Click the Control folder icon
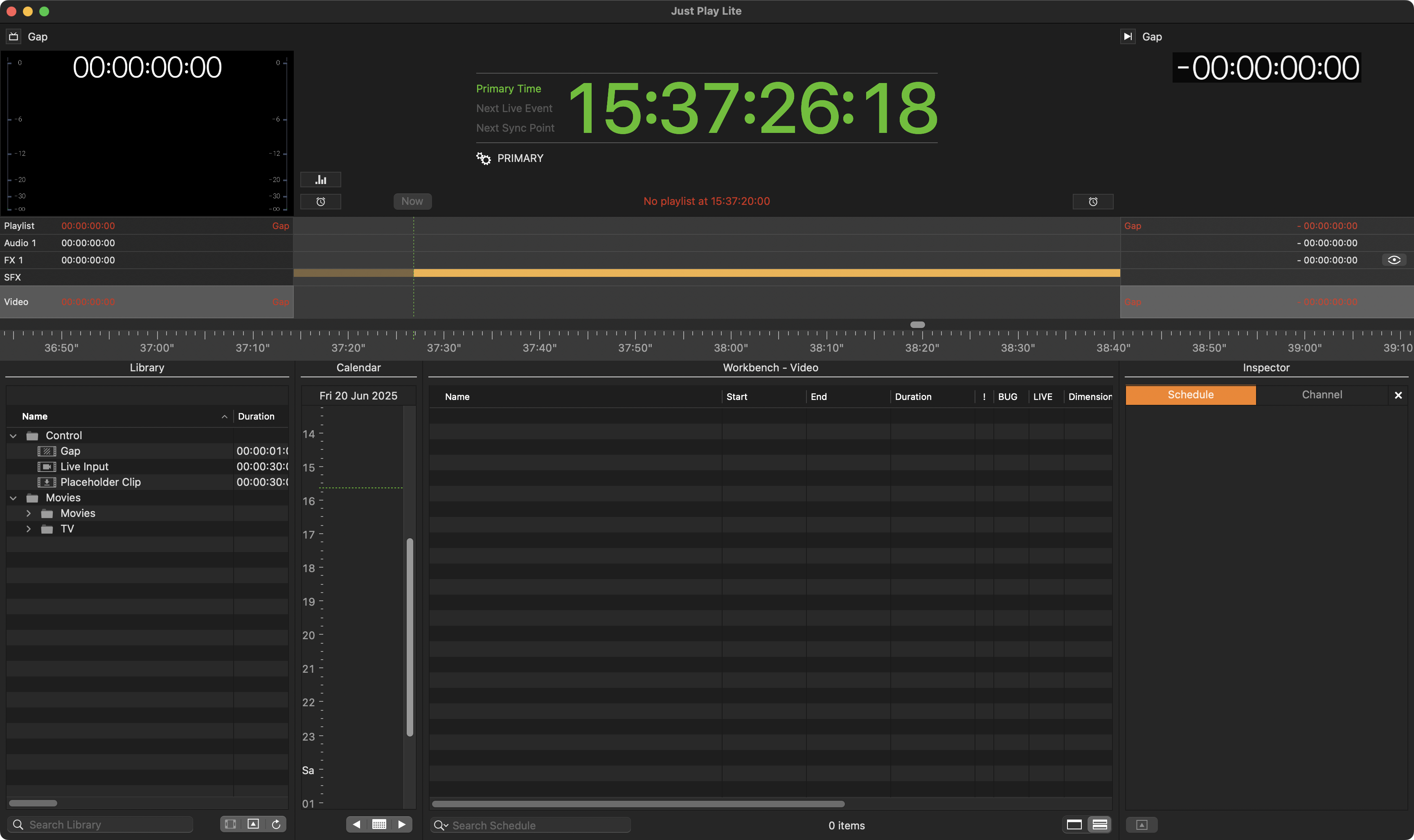 coord(32,436)
